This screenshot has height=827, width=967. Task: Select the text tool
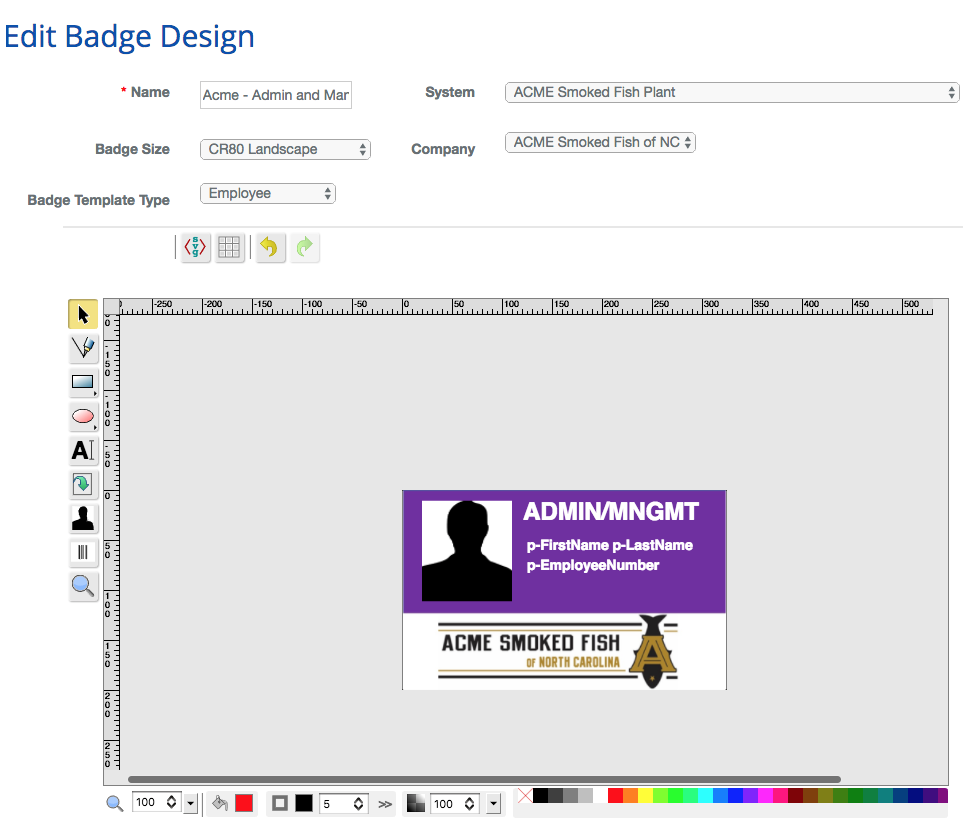(83, 451)
